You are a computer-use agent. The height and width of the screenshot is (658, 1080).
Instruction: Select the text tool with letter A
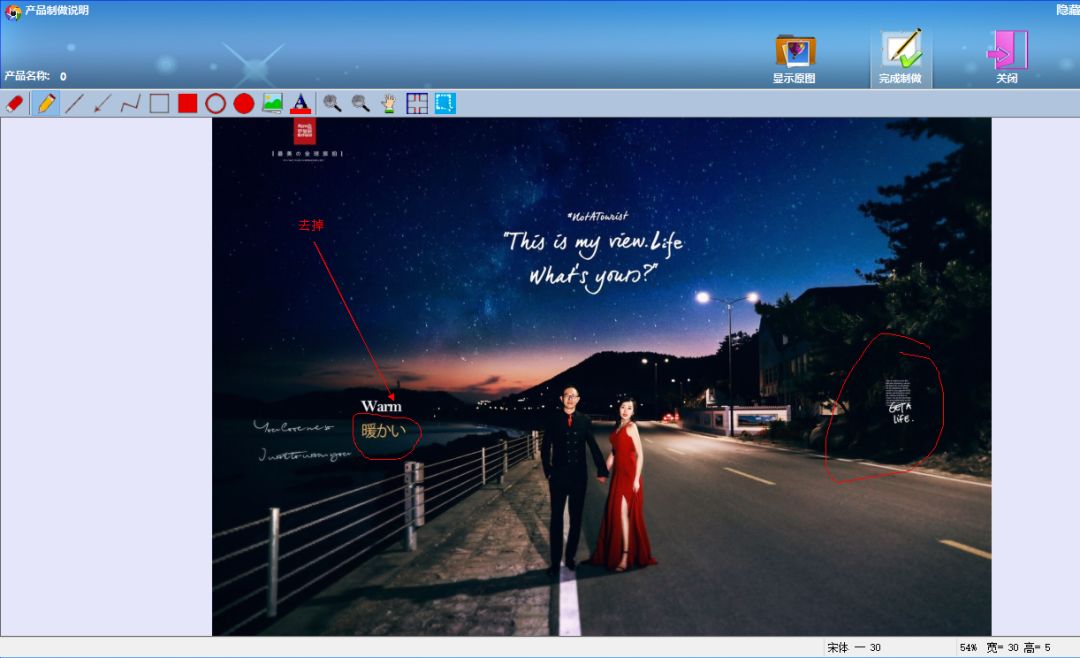click(x=300, y=103)
